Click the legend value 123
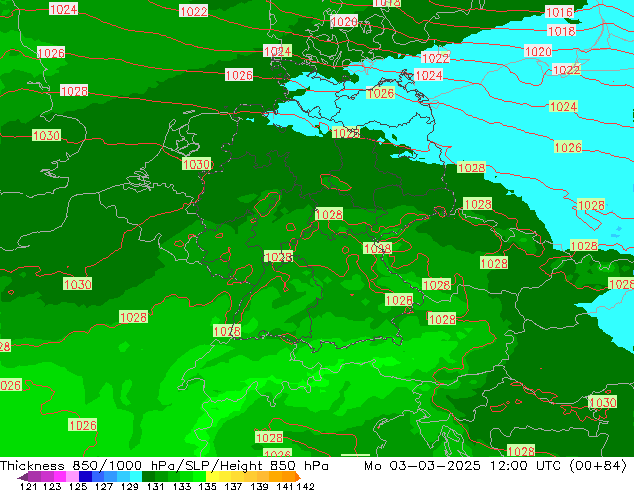This screenshot has height=490, width=634. click(52, 486)
